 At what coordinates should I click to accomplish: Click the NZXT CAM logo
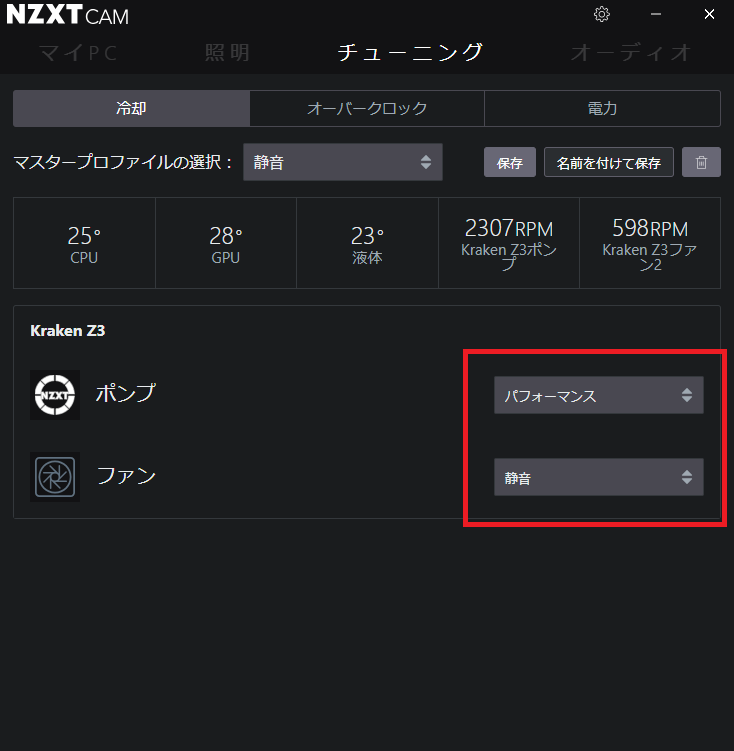(x=68, y=15)
